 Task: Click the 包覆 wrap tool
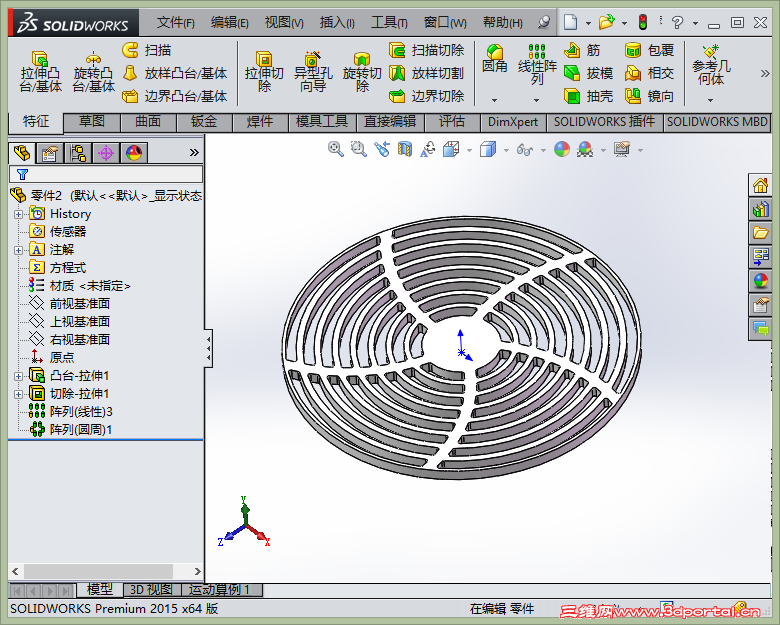point(649,50)
